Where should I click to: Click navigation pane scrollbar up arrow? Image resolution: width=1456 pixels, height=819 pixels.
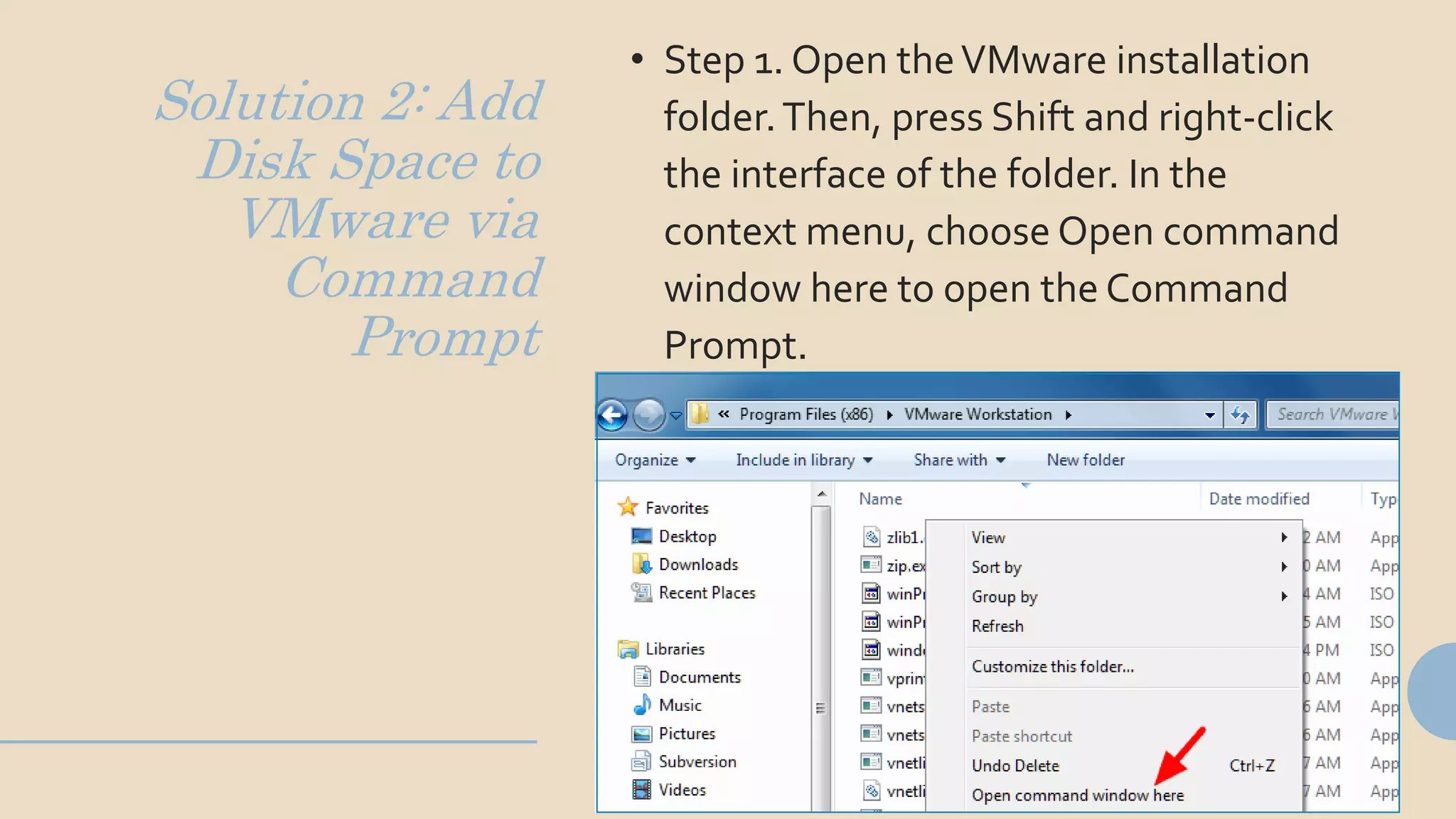[821, 494]
